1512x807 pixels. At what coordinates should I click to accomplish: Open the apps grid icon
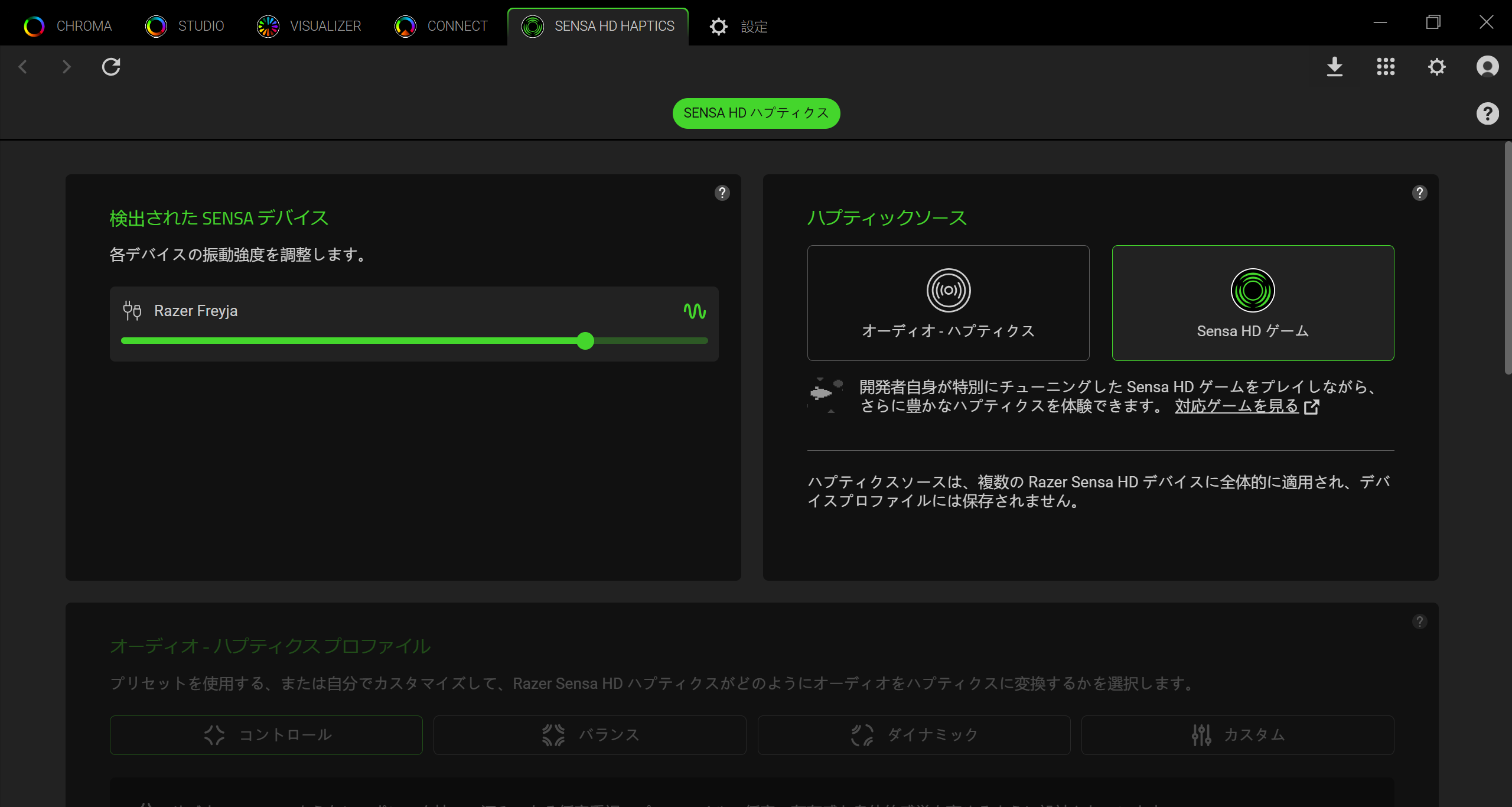pyautogui.click(x=1386, y=67)
